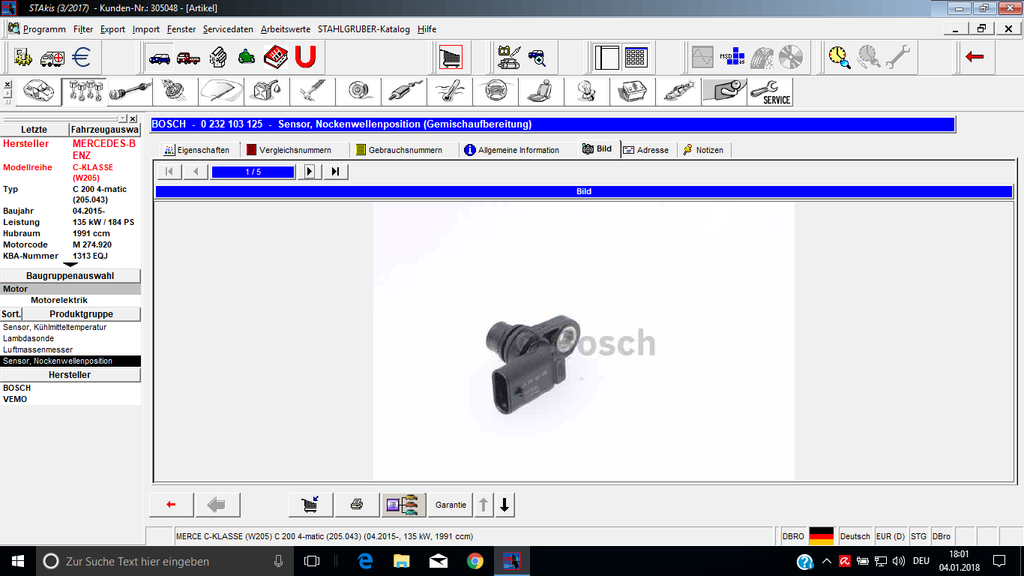This screenshot has width=1024, height=576.
Task: Select the fuel canister assembly group
Action: pos(266,91)
